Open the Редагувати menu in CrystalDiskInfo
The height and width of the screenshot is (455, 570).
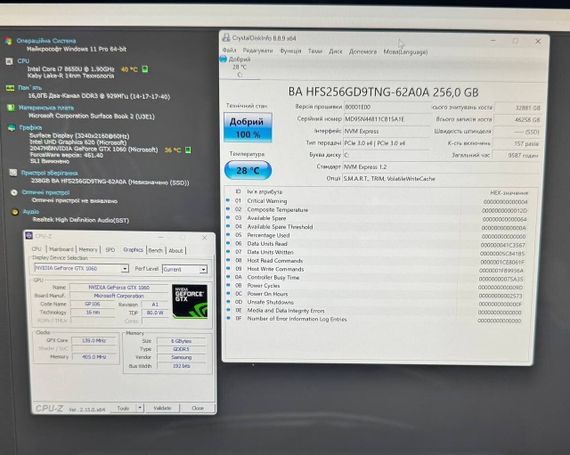(x=258, y=51)
